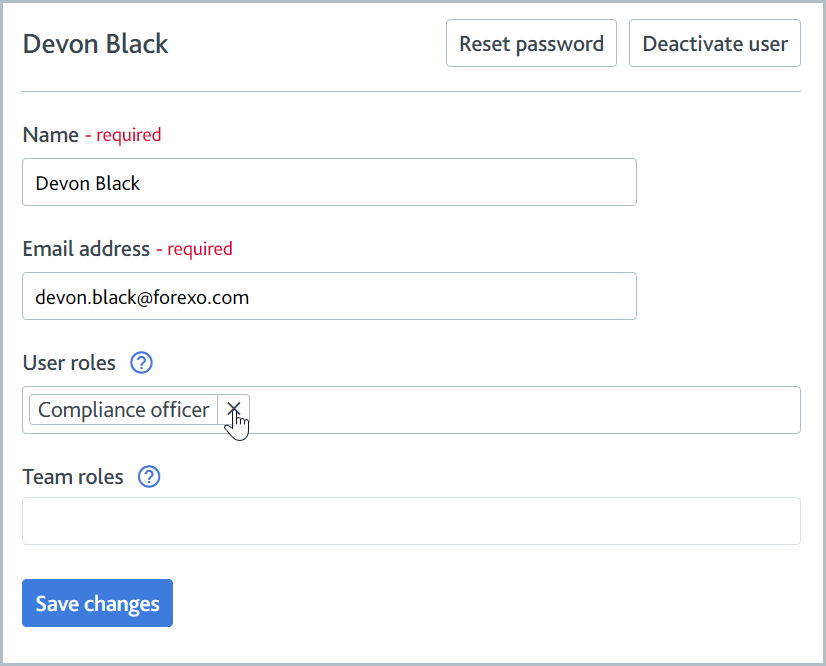Open the User roles selection field
The image size is (826, 666).
(500, 410)
